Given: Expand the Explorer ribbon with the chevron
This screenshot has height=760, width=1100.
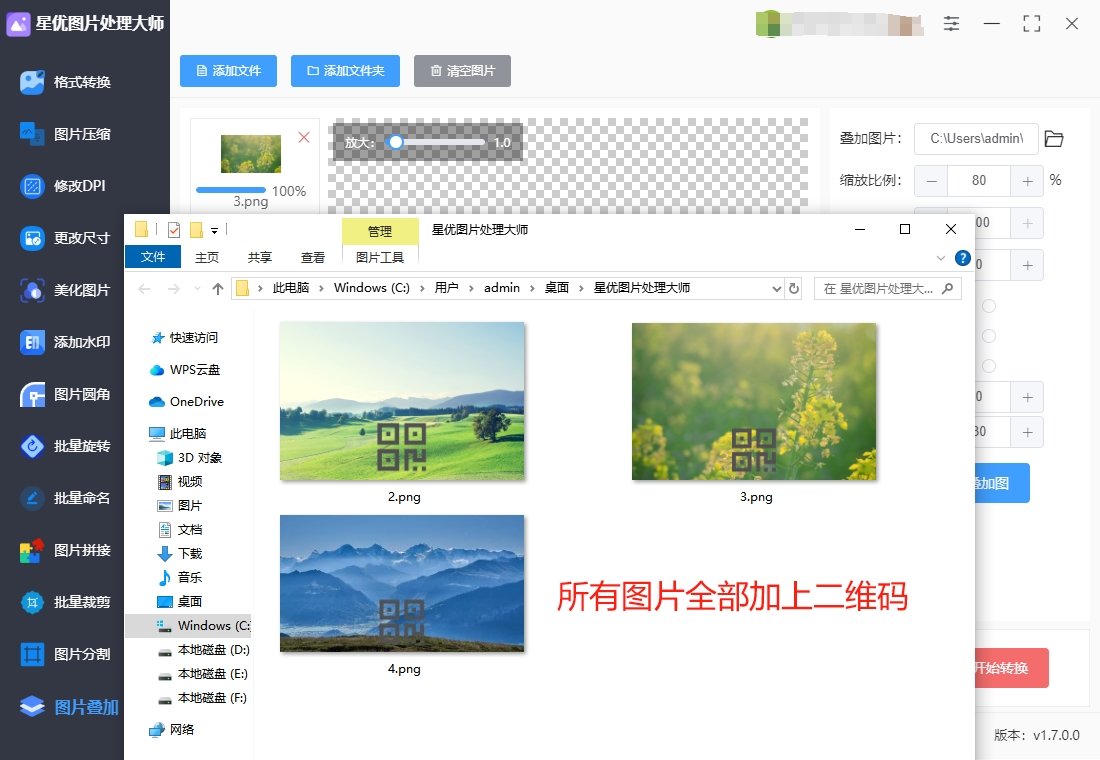Looking at the screenshot, I should coord(941,258).
